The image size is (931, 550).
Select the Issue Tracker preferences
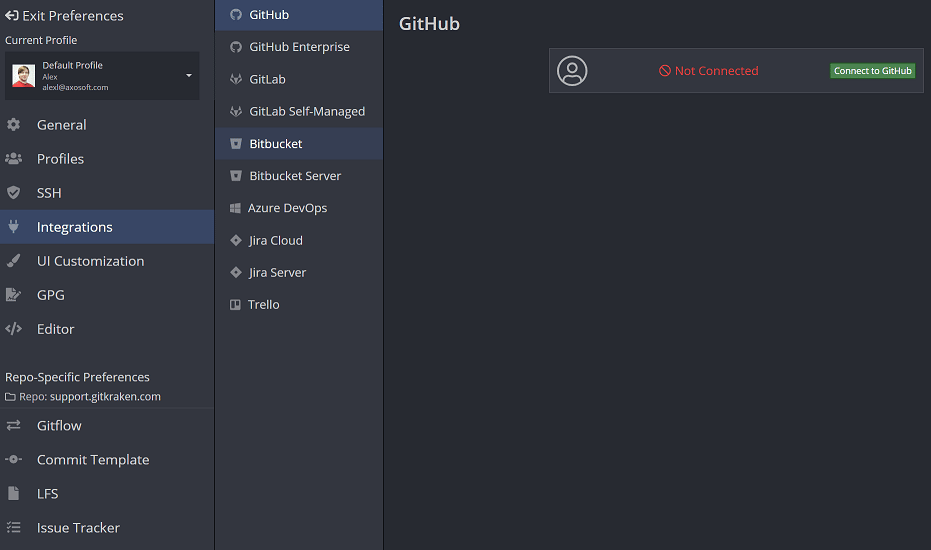(78, 528)
